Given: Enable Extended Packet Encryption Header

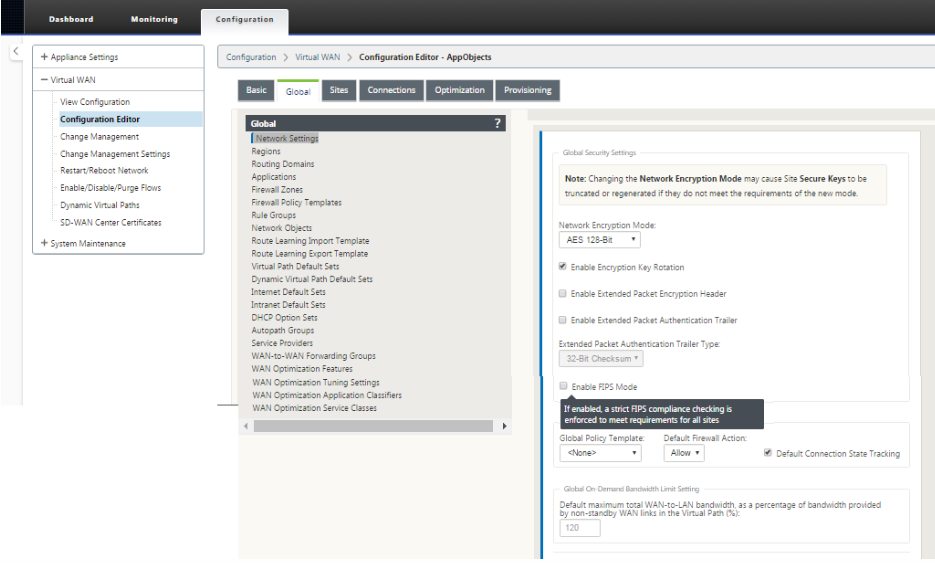Looking at the screenshot, I should [x=564, y=294].
